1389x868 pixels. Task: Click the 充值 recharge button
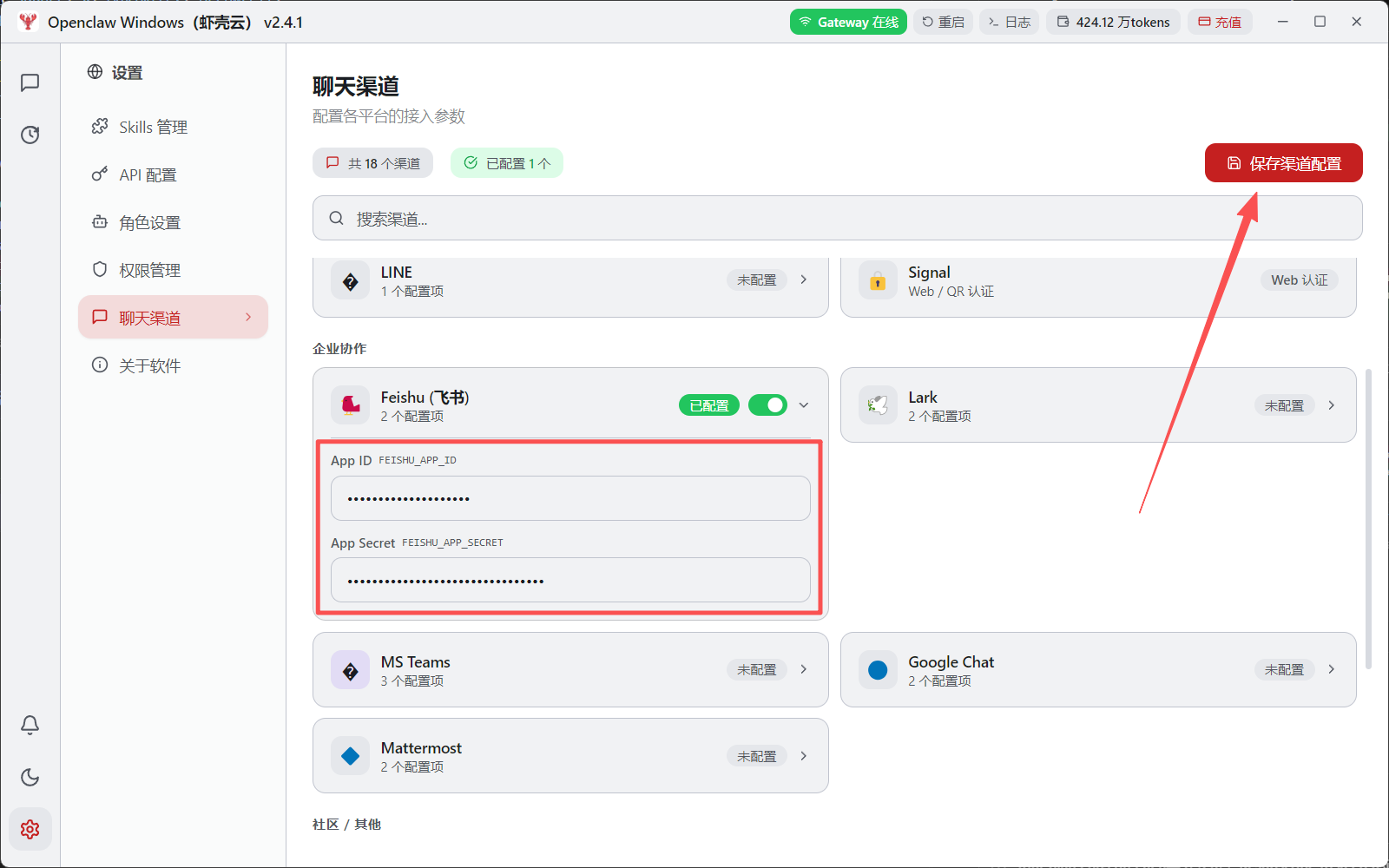(x=1220, y=22)
